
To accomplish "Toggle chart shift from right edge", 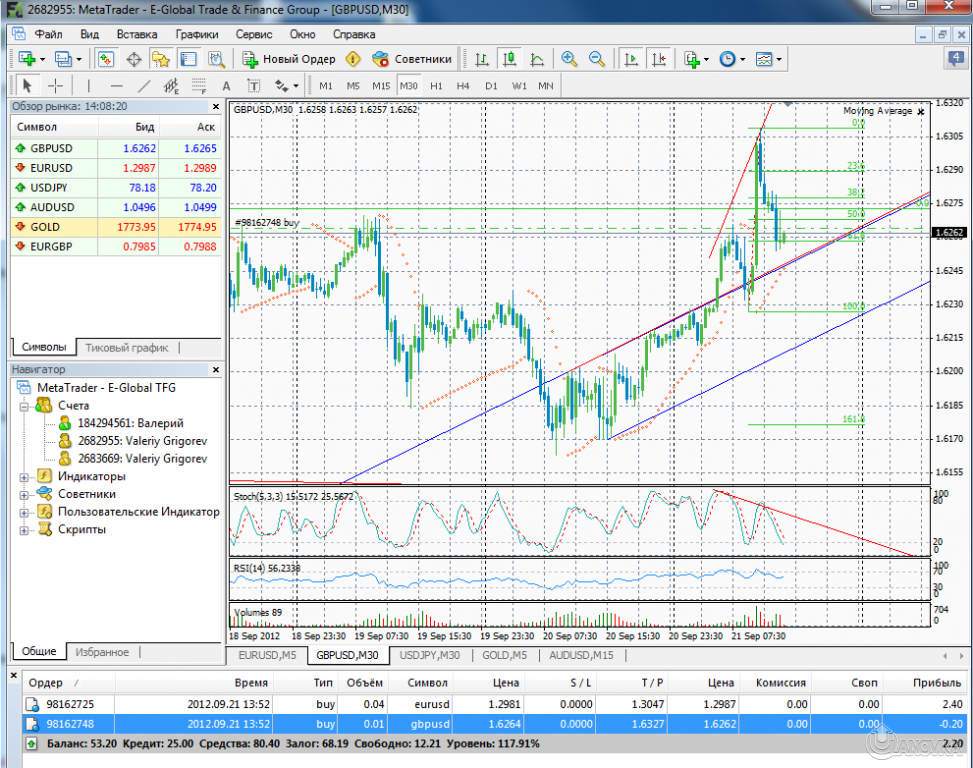I will tap(659, 60).
